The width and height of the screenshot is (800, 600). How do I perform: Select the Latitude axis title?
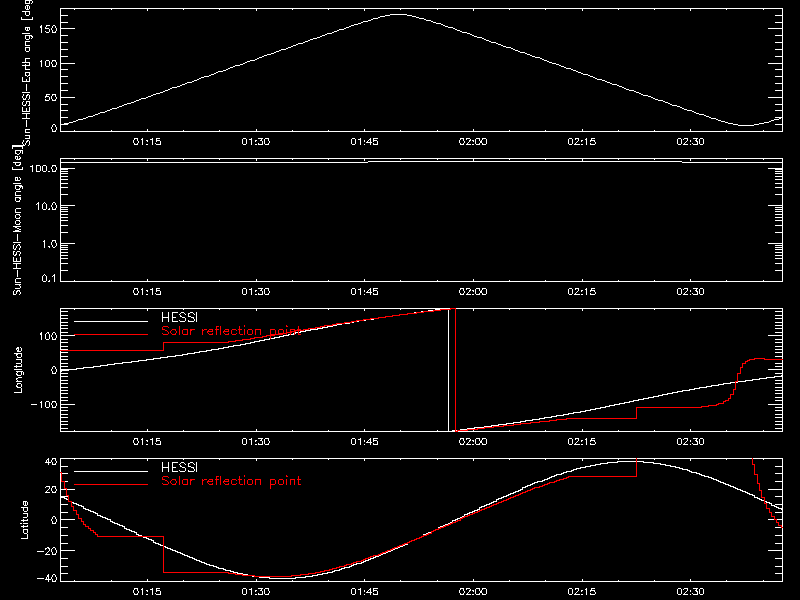click(x=24, y=520)
